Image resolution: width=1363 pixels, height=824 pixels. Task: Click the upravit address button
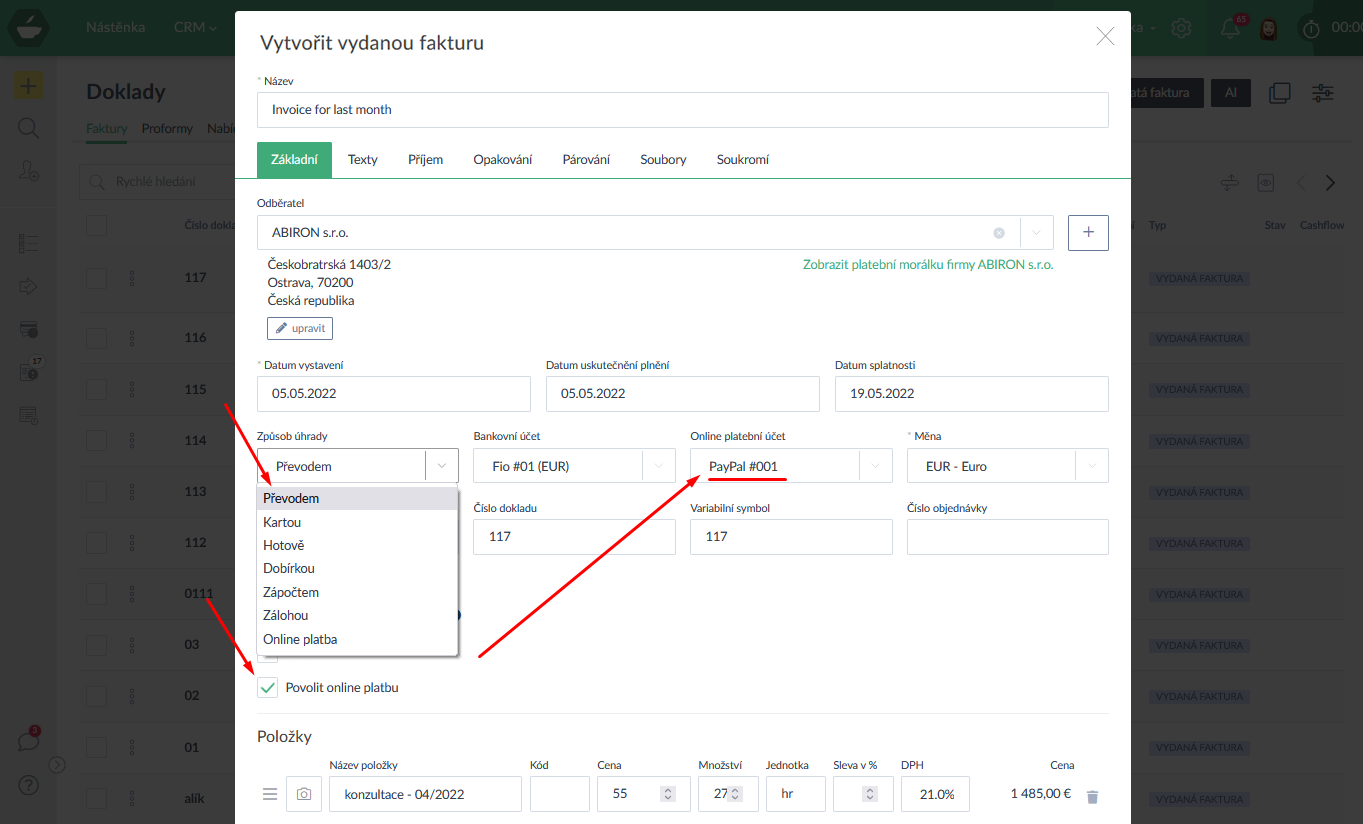click(300, 328)
